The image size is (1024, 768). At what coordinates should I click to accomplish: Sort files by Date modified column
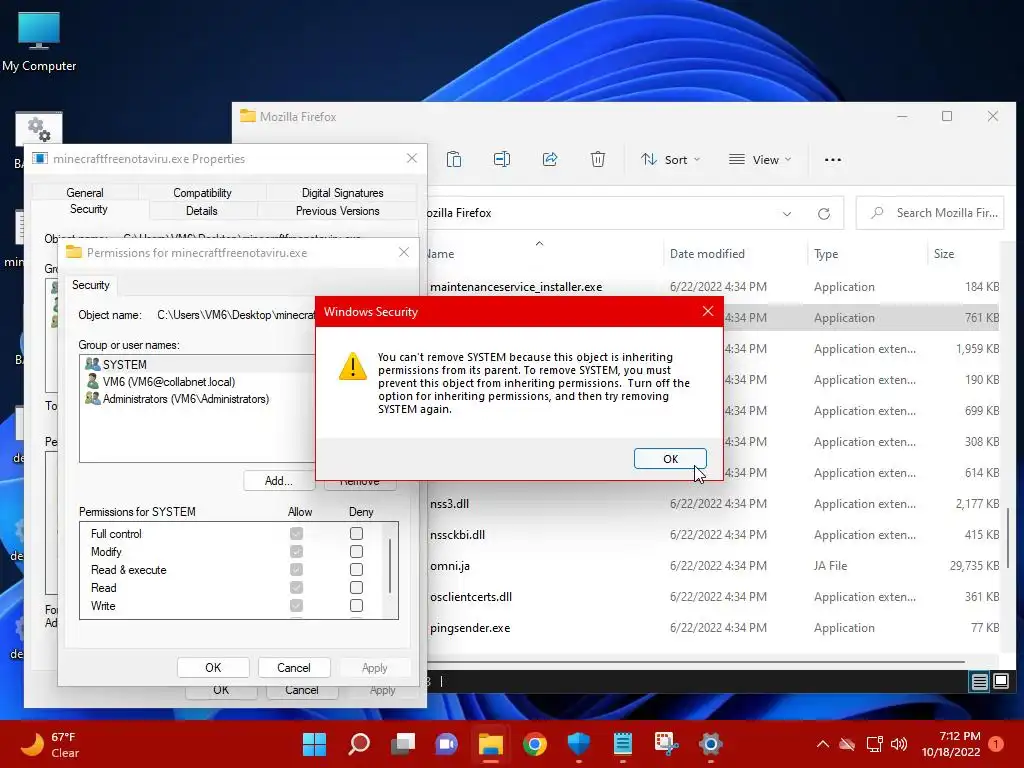coord(707,253)
